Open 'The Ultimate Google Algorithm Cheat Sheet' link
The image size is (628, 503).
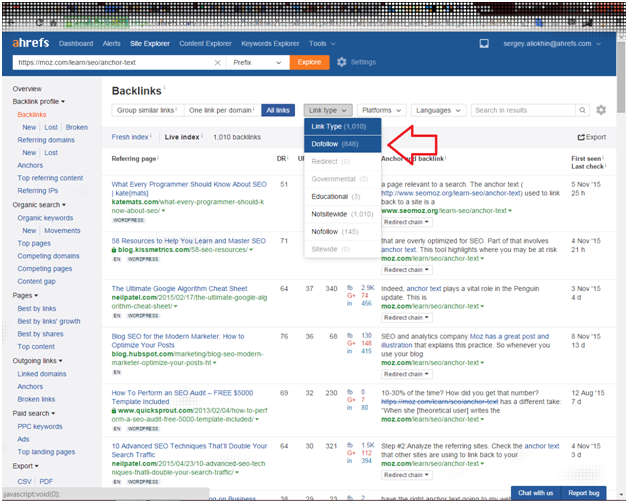point(179,288)
